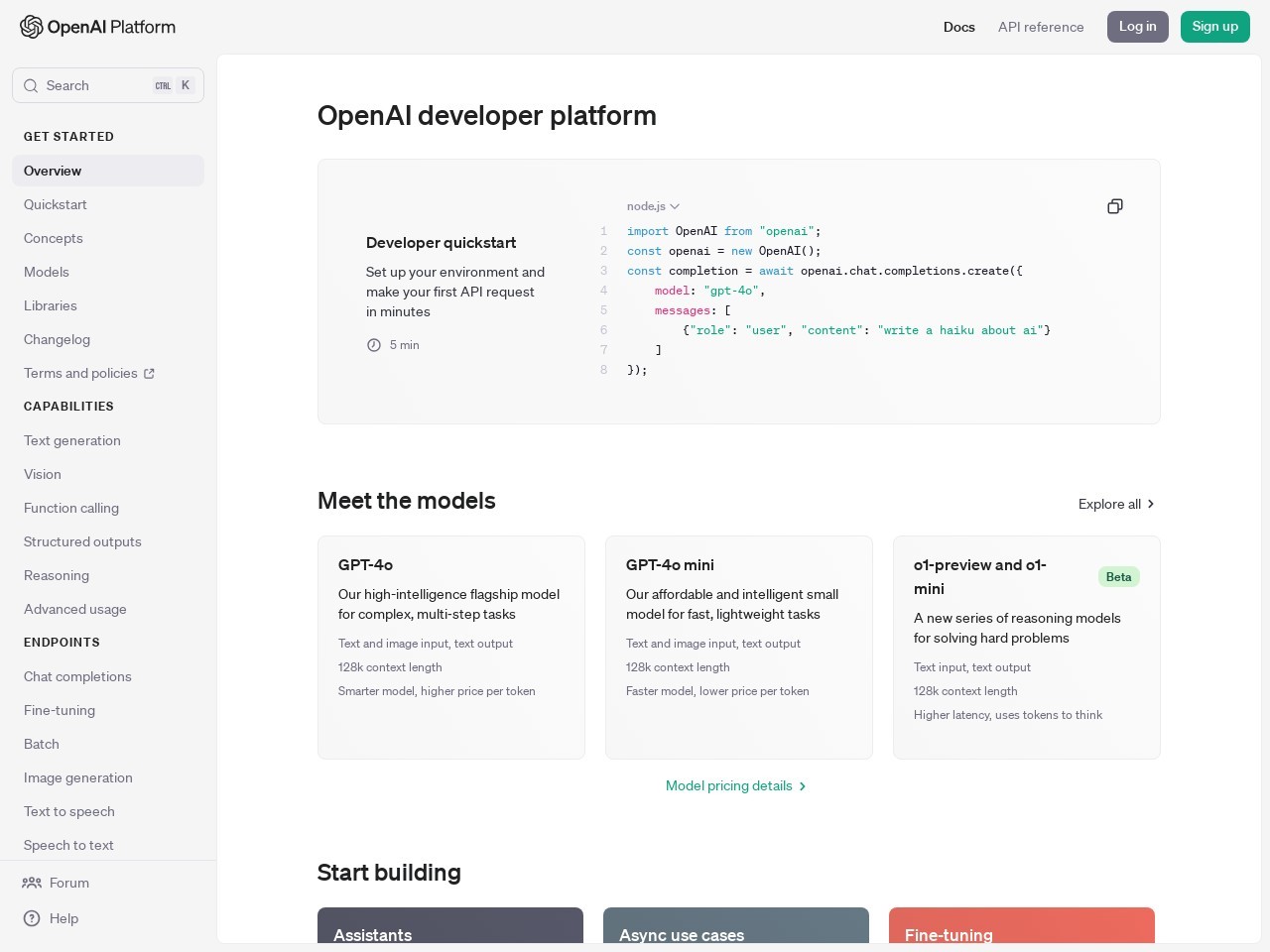Image resolution: width=1270 pixels, height=952 pixels.
Task: Click "128k context length" under GPT-4o mini
Action: [678, 667]
